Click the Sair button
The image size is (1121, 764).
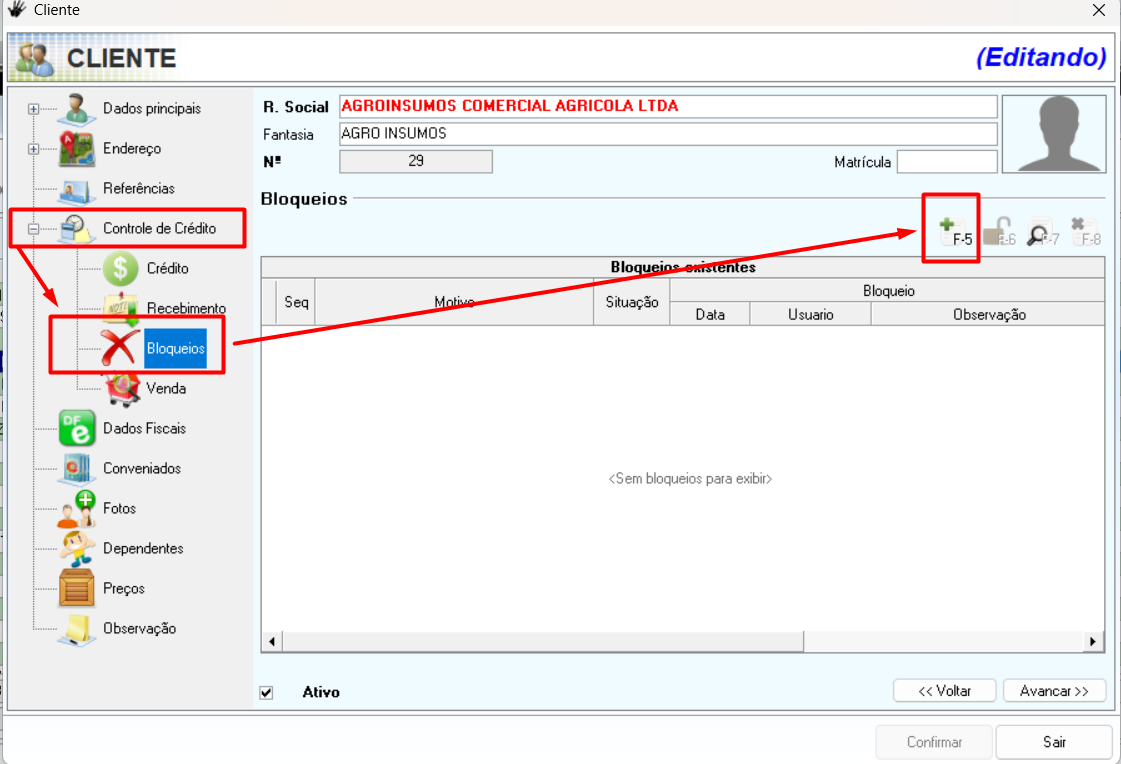1054,742
